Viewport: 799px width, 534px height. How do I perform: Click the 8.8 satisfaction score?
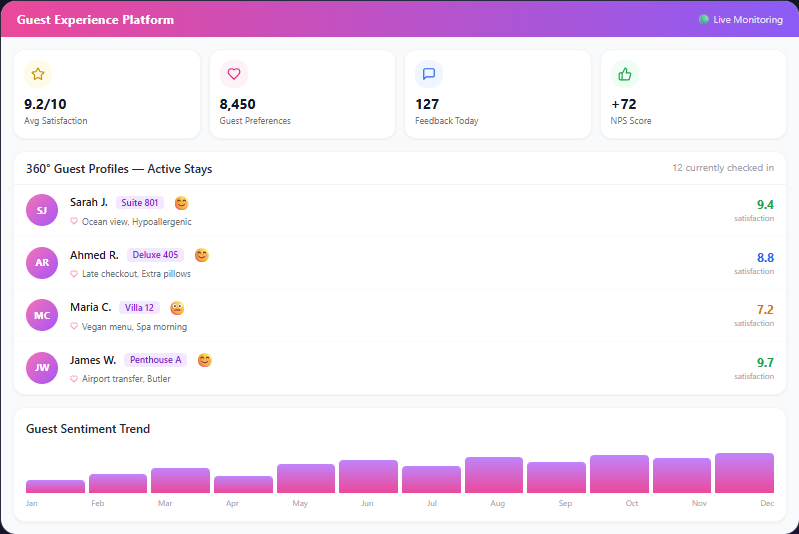[x=765, y=257]
